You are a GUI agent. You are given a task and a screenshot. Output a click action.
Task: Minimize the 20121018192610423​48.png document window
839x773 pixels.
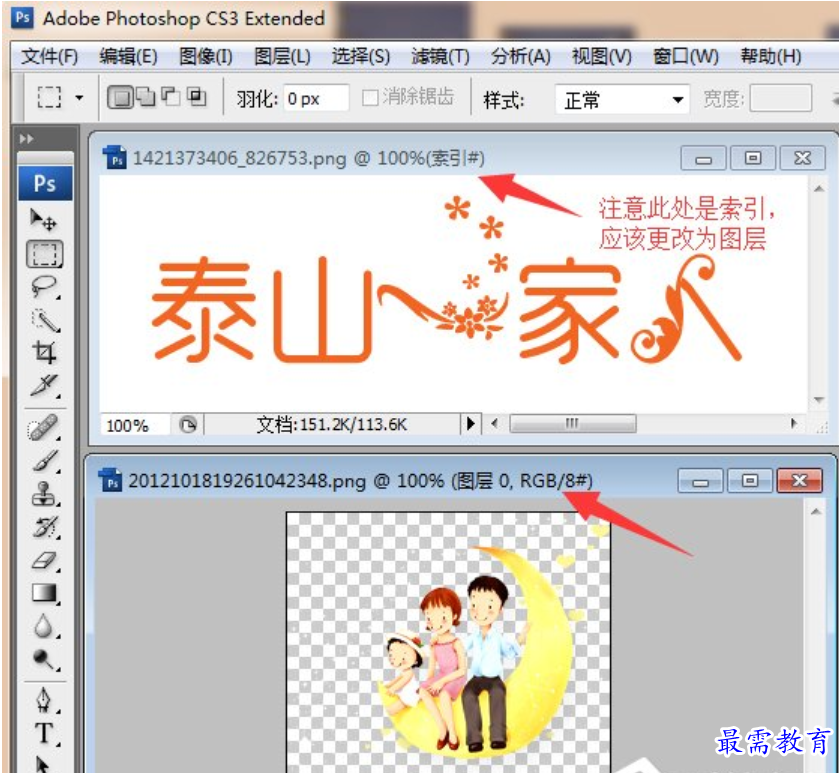click(700, 480)
